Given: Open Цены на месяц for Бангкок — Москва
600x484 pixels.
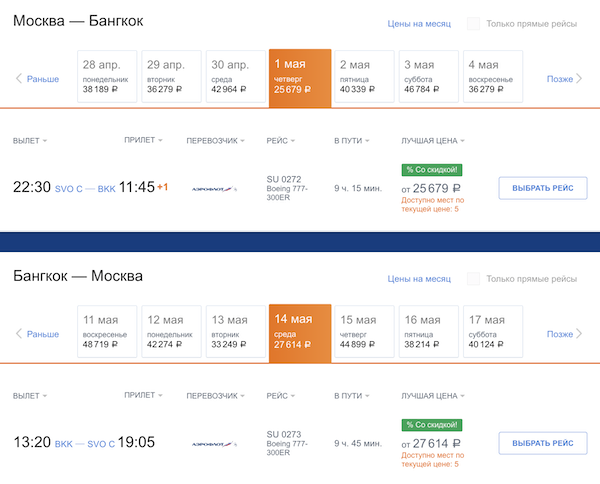Looking at the screenshot, I should [x=419, y=278].
